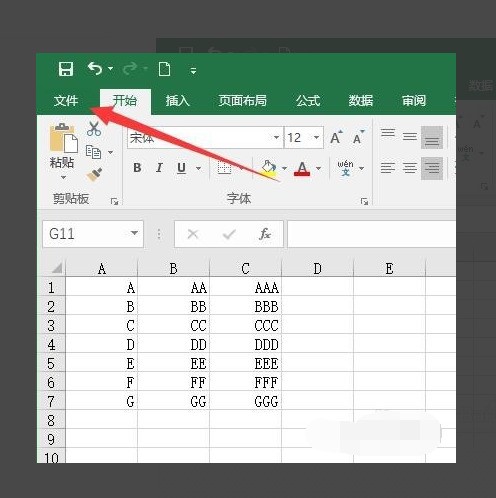496x498 pixels.
Task: Click the Align Right icon
Action: (432, 168)
